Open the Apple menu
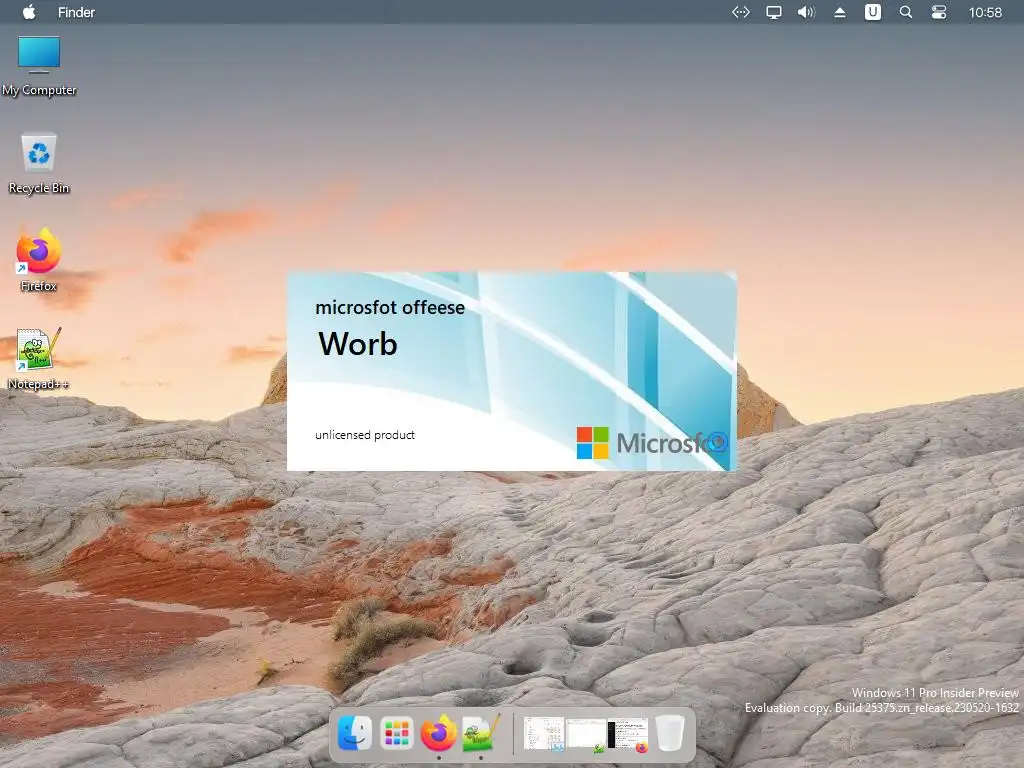Viewport: 1024px width, 768px height. (29, 12)
